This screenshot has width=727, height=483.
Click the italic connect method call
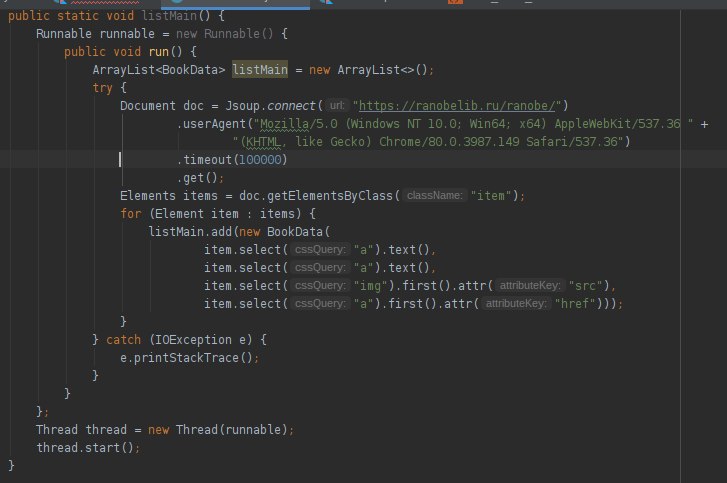291,106
